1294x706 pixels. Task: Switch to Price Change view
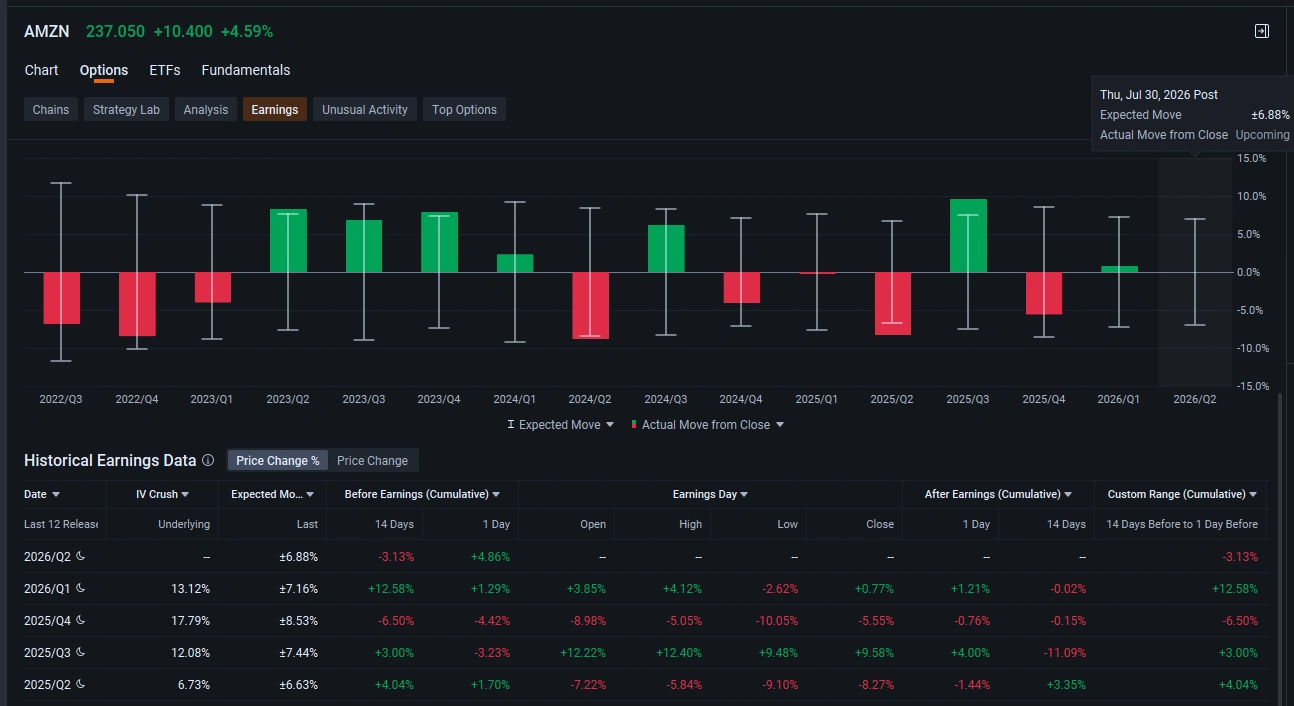372,461
